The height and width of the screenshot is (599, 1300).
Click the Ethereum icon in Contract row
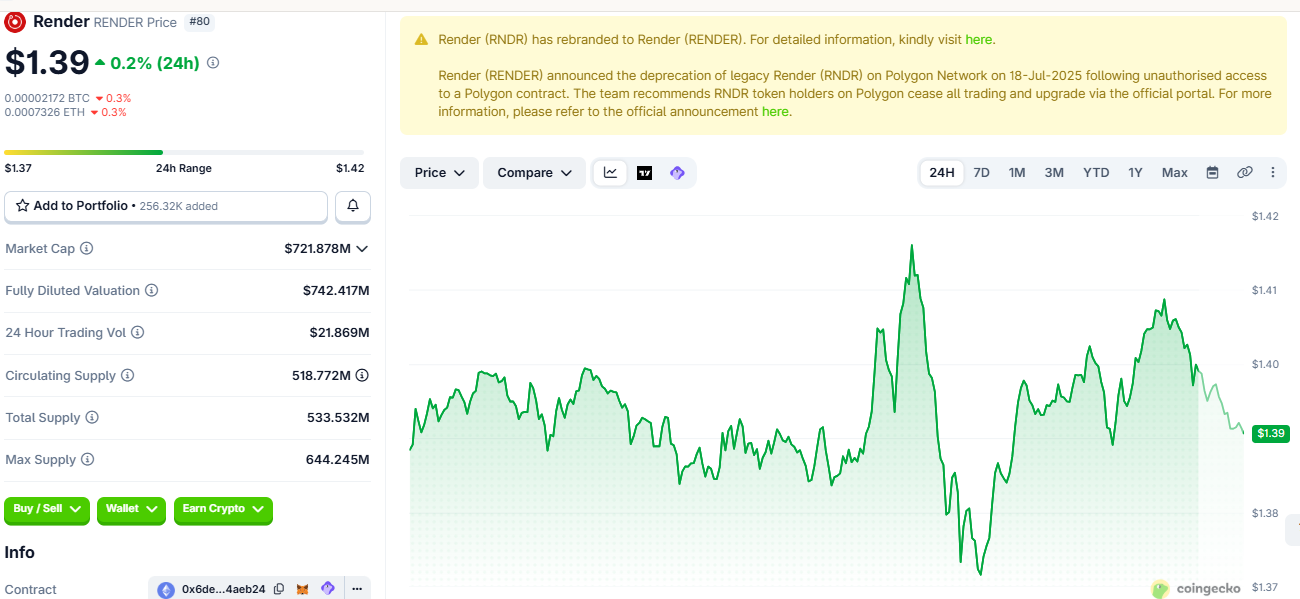pyautogui.click(x=166, y=590)
